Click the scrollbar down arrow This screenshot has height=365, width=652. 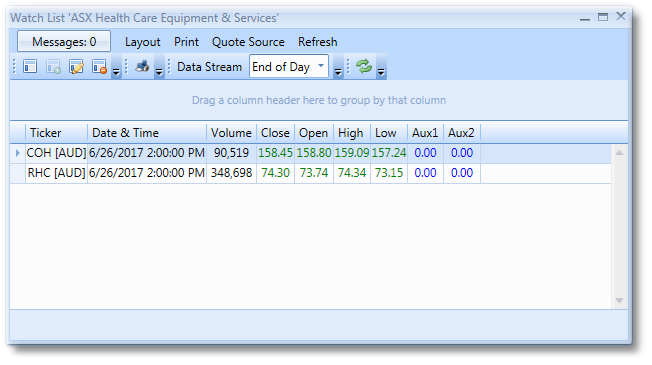pos(619,300)
